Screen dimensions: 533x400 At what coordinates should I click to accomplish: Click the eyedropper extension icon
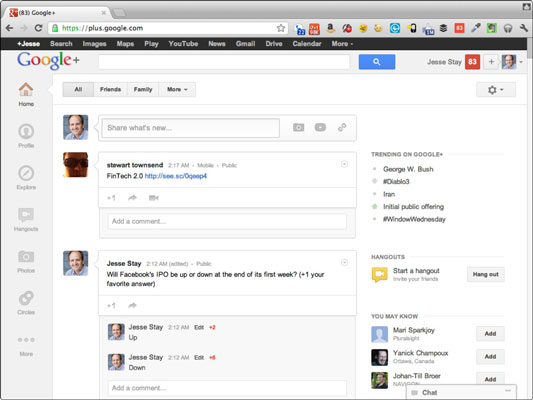pyautogui.click(x=476, y=28)
